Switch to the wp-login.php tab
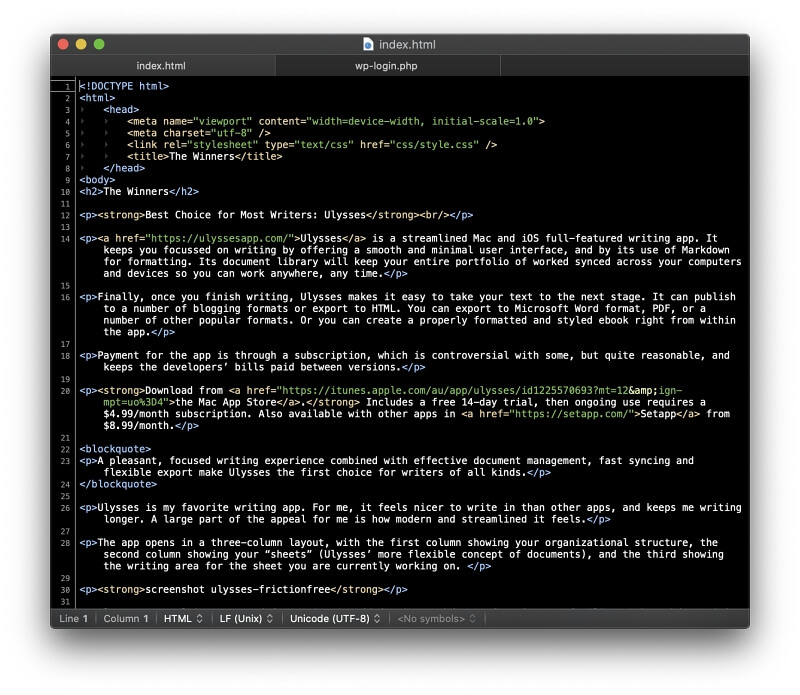Image resolution: width=800 pixels, height=695 pixels. click(386, 66)
